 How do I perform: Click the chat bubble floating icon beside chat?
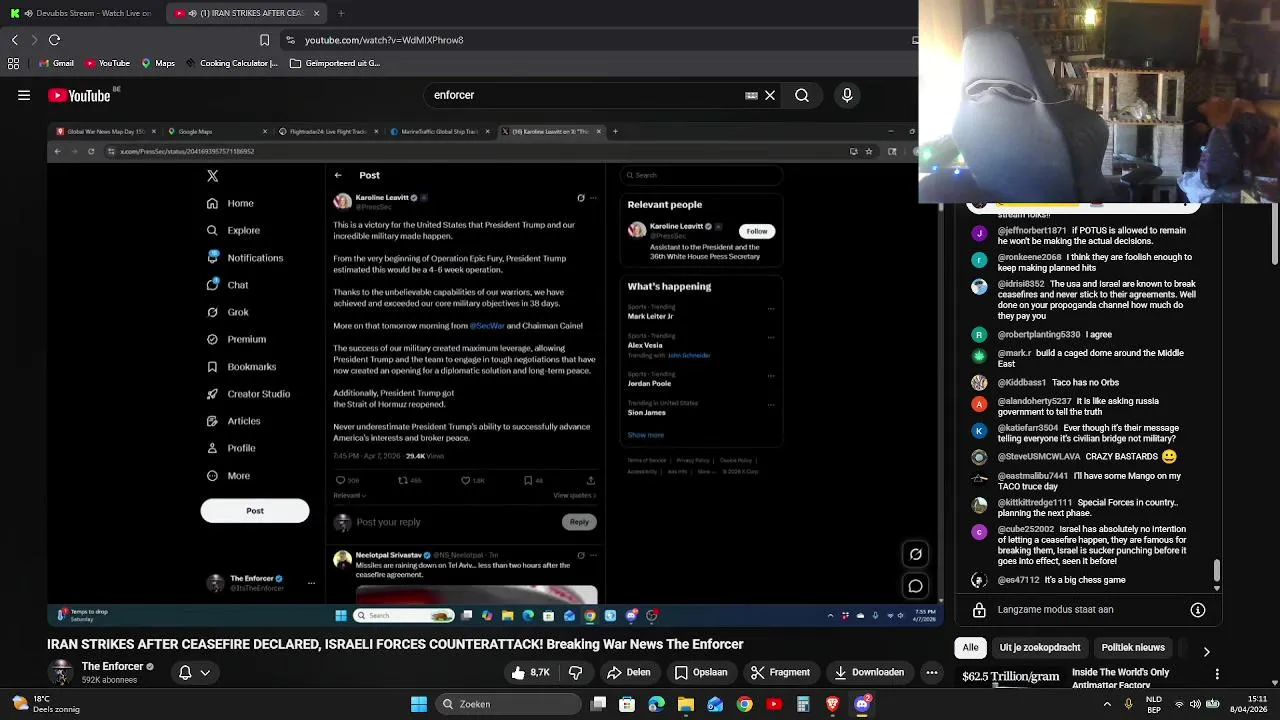916,586
